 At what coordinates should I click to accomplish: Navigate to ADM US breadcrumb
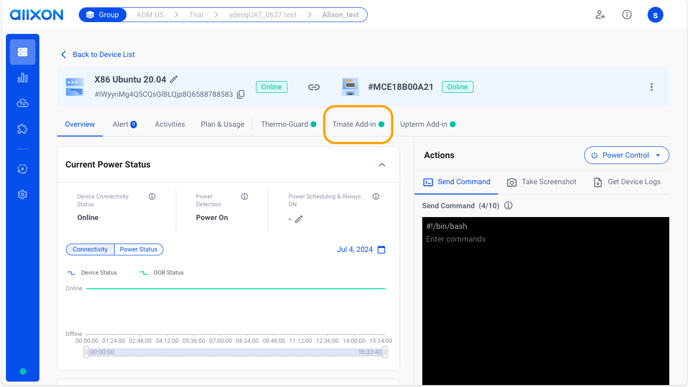(150, 15)
